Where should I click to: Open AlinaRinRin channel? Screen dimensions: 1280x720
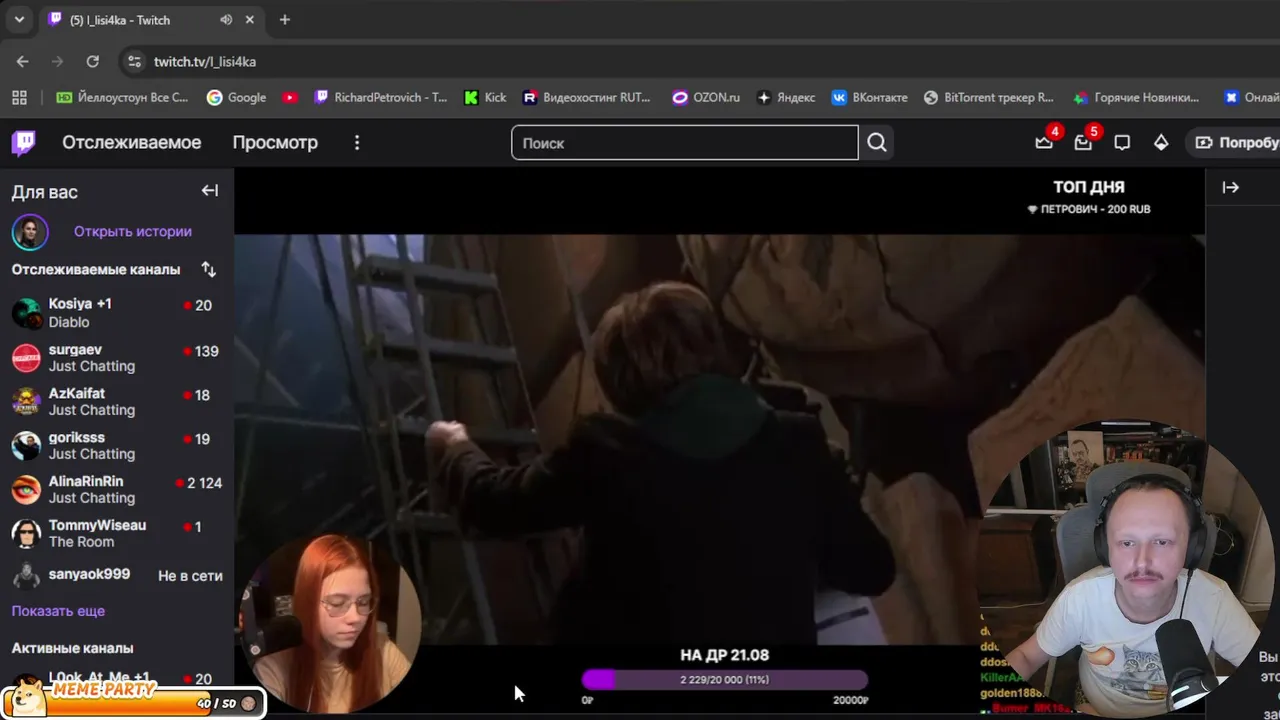click(117, 489)
